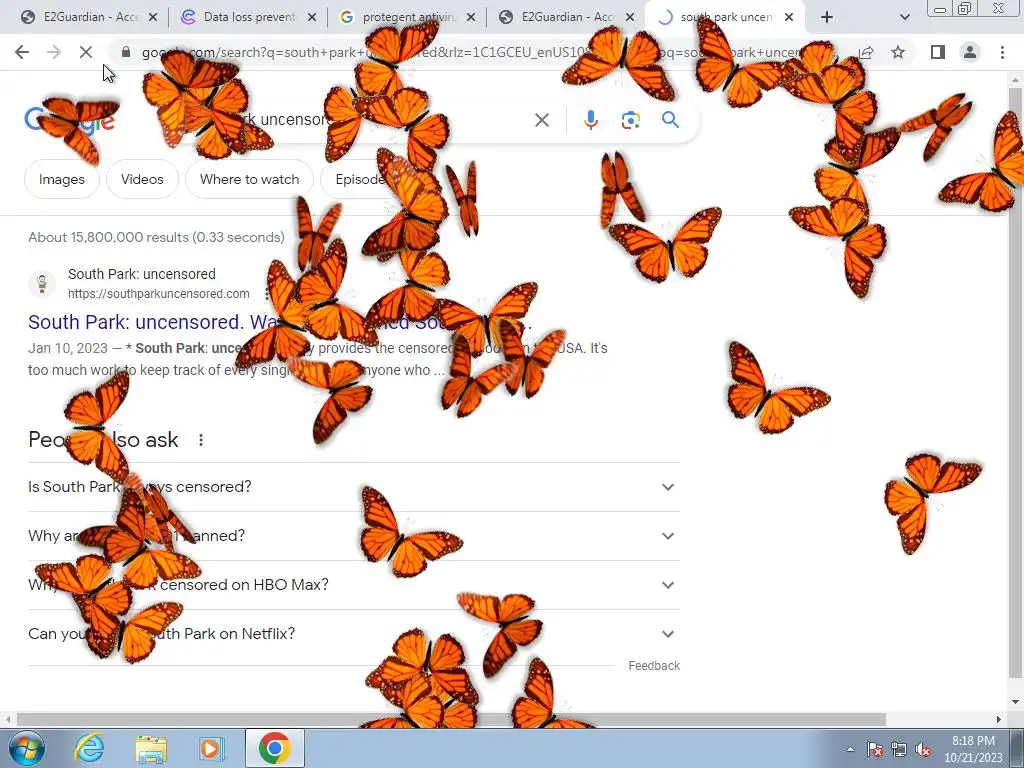1024x768 pixels.
Task: Clear the Google search box
Action: (541, 120)
